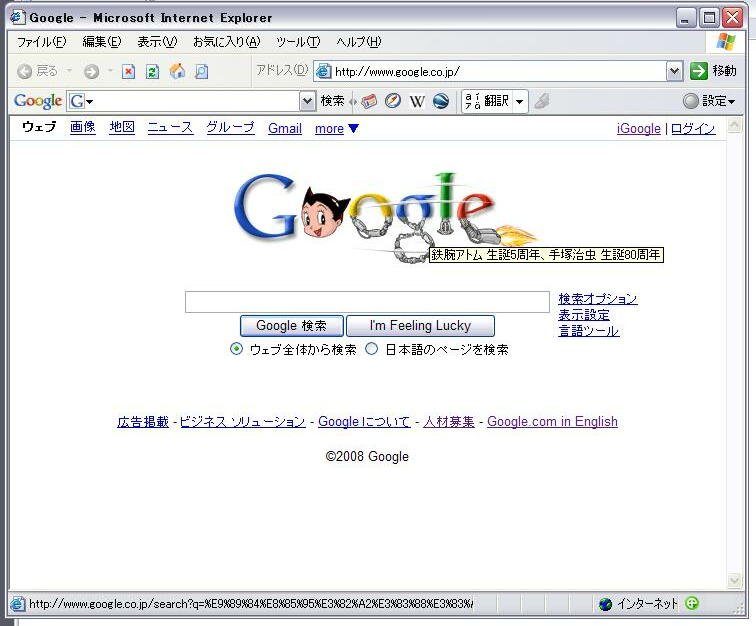Viewport: 756px width, 626px height.
Task: Open the Gmail link
Action: 285,129
